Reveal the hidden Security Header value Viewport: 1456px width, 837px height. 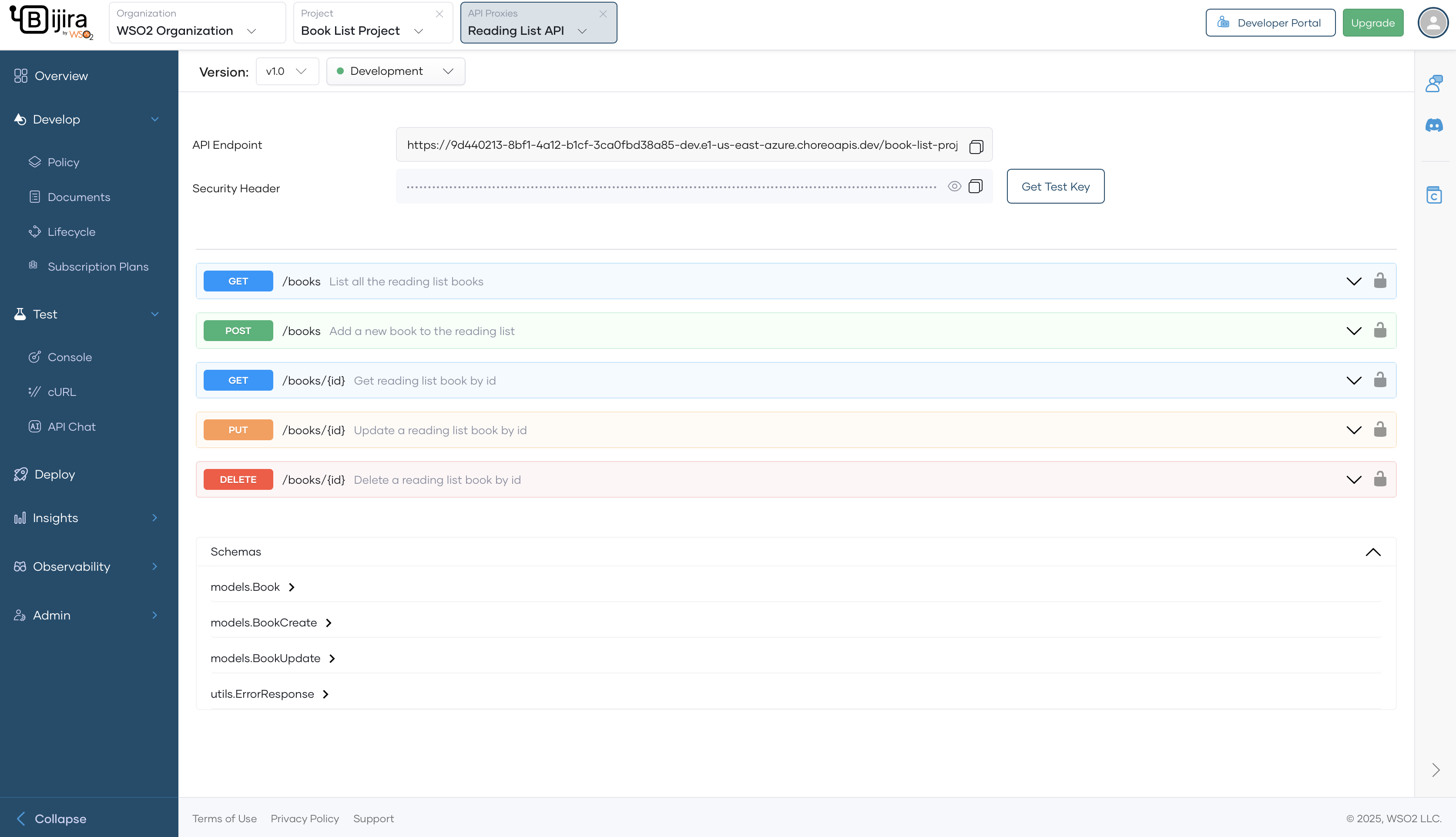(954, 186)
